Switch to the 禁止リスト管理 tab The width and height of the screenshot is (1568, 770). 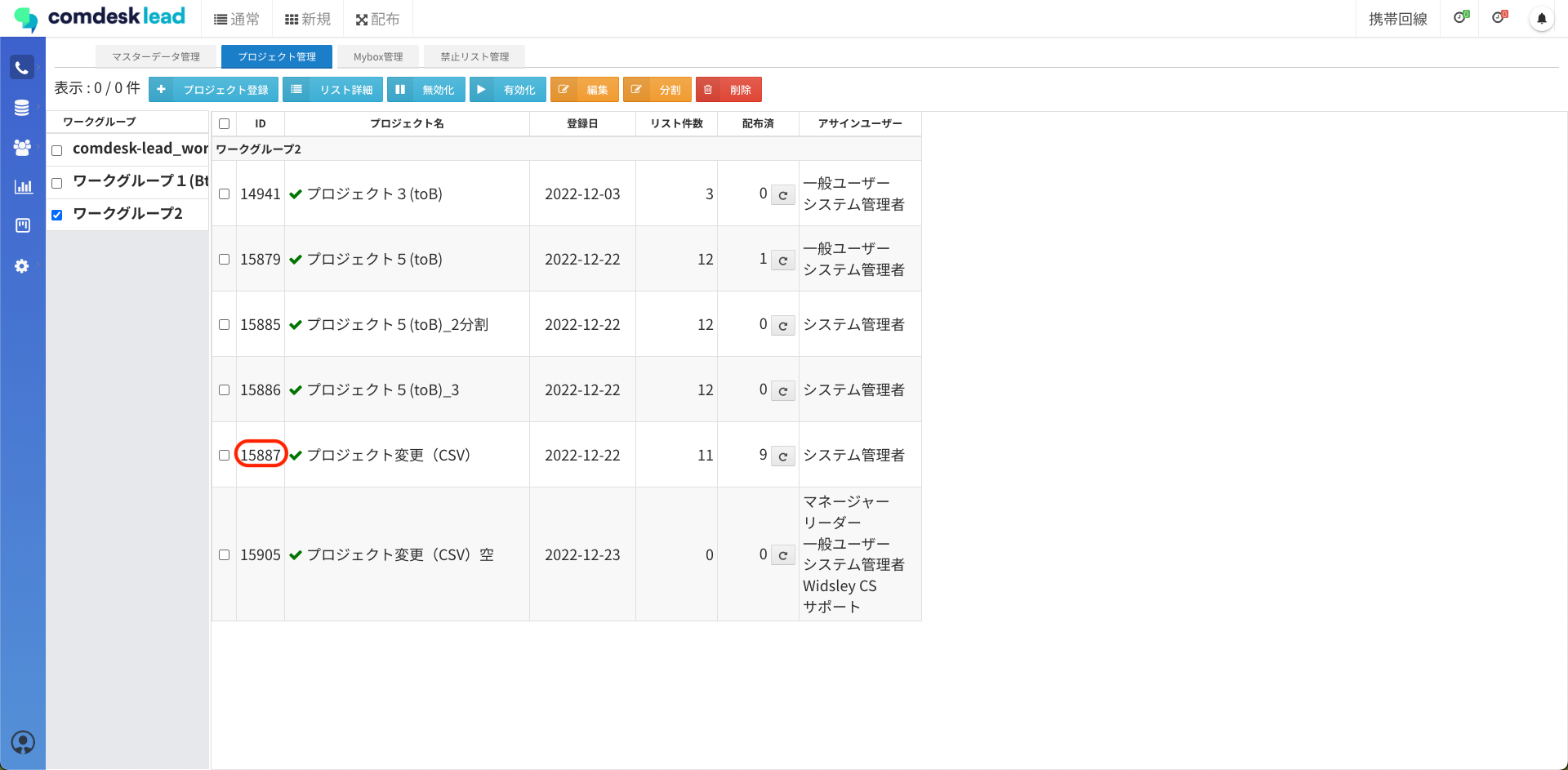(x=474, y=57)
